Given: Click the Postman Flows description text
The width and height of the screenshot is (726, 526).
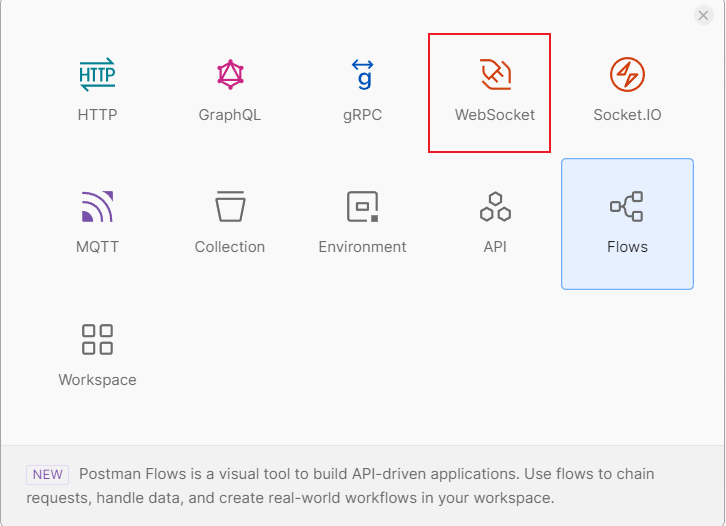Looking at the screenshot, I should 340,486.
